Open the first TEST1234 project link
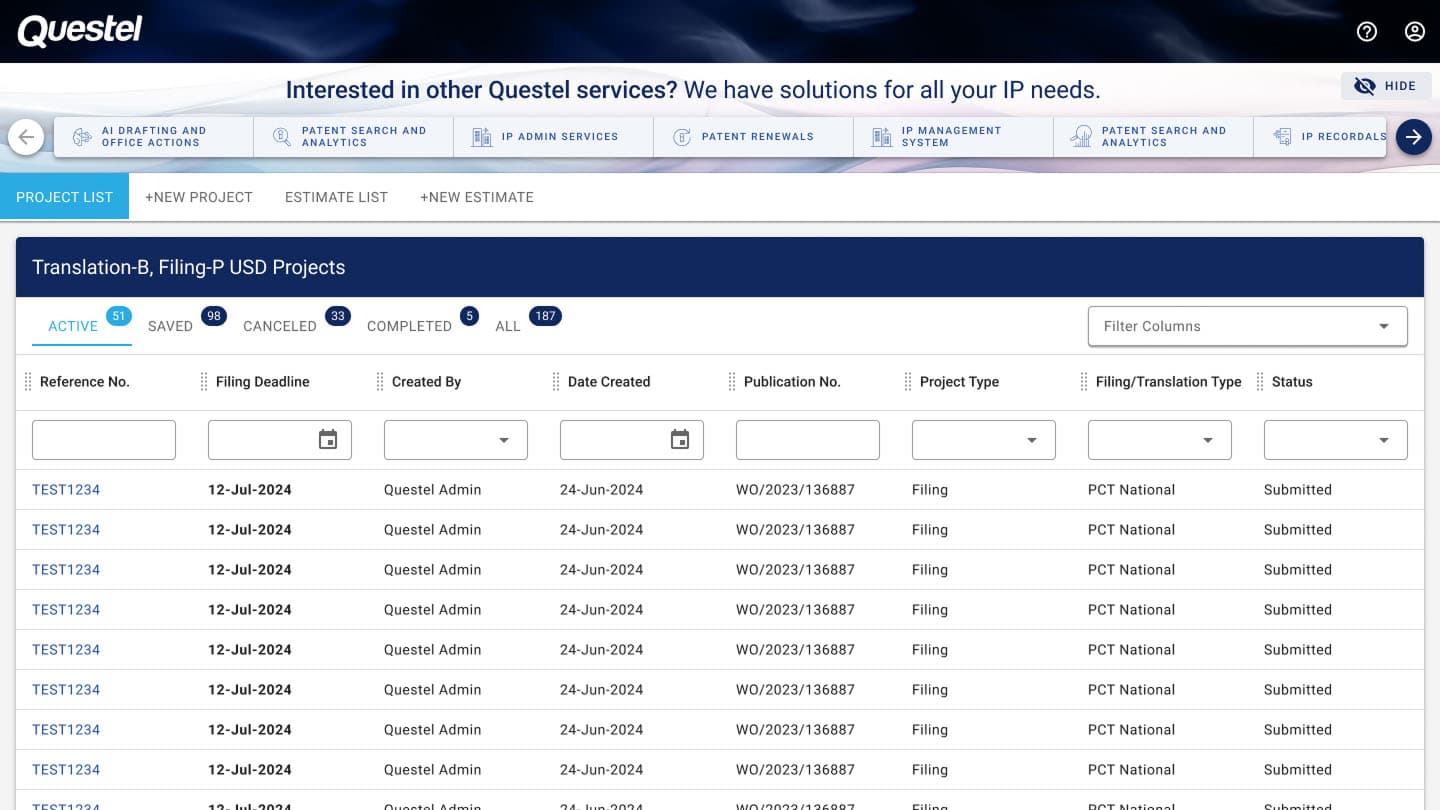This screenshot has height=810, width=1440. [x=66, y=490]
